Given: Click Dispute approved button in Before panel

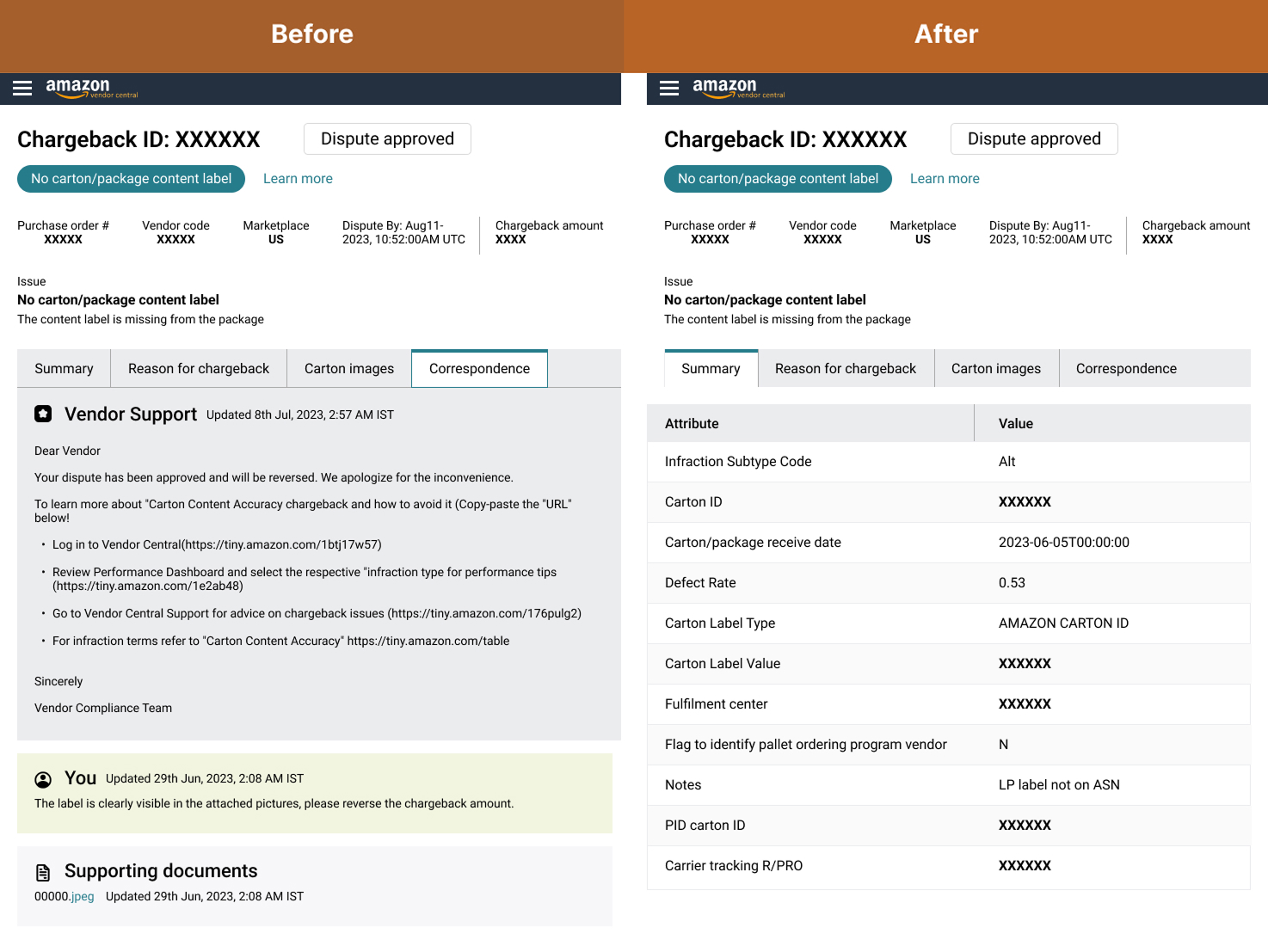Looking at the screenshot, I should click(x=387, y=139).
